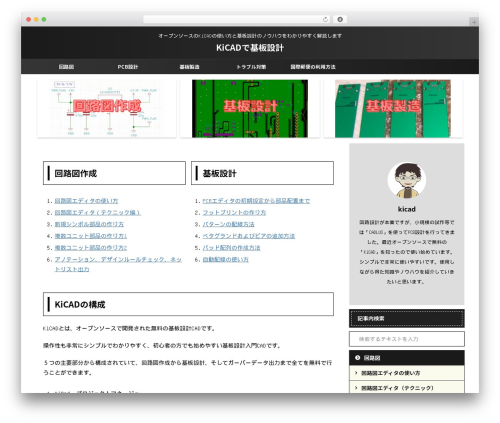Open the 回路図 navigation menu item

tap(66, 67)
